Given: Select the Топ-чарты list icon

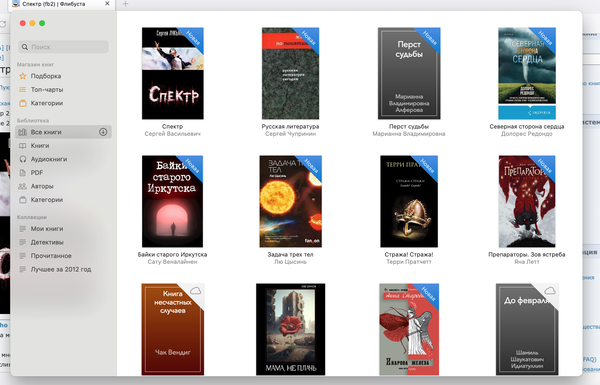Looking at the screenshot, I should tap(23, 90).
